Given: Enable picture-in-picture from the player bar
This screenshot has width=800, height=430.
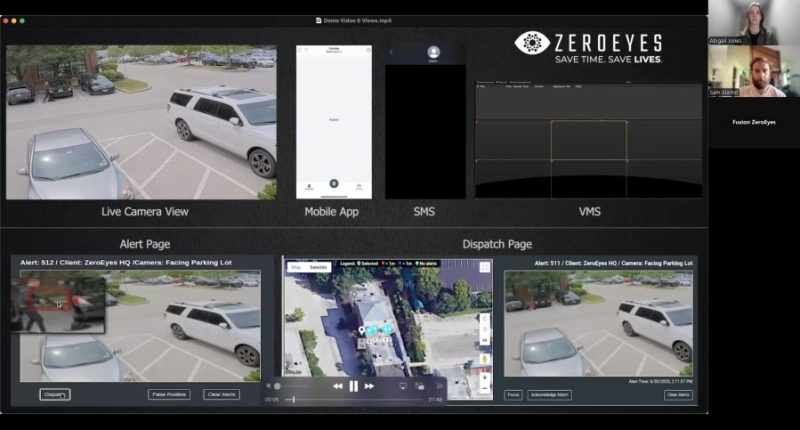Looking at the screenshot, I should [419, 387].
